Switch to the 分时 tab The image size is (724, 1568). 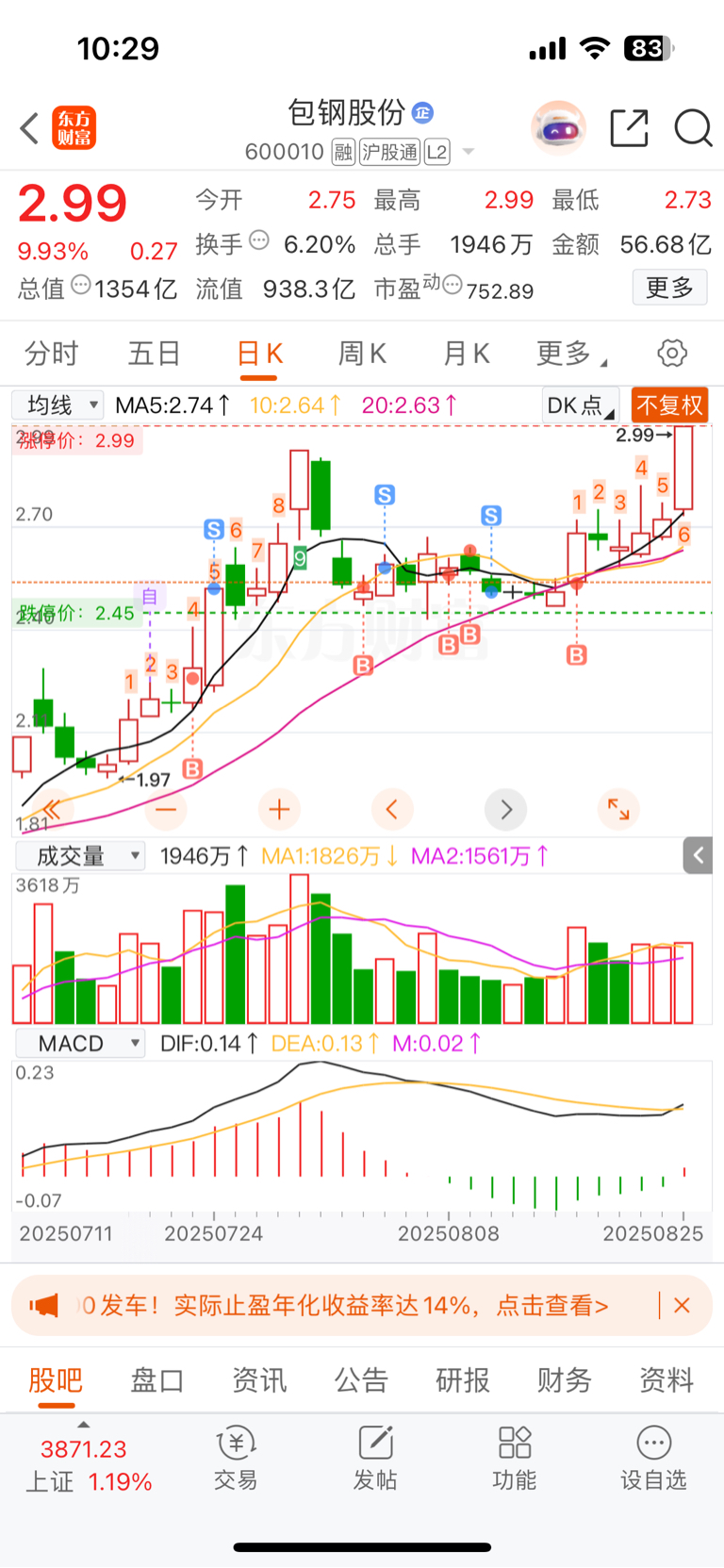(x=51, y=354)
